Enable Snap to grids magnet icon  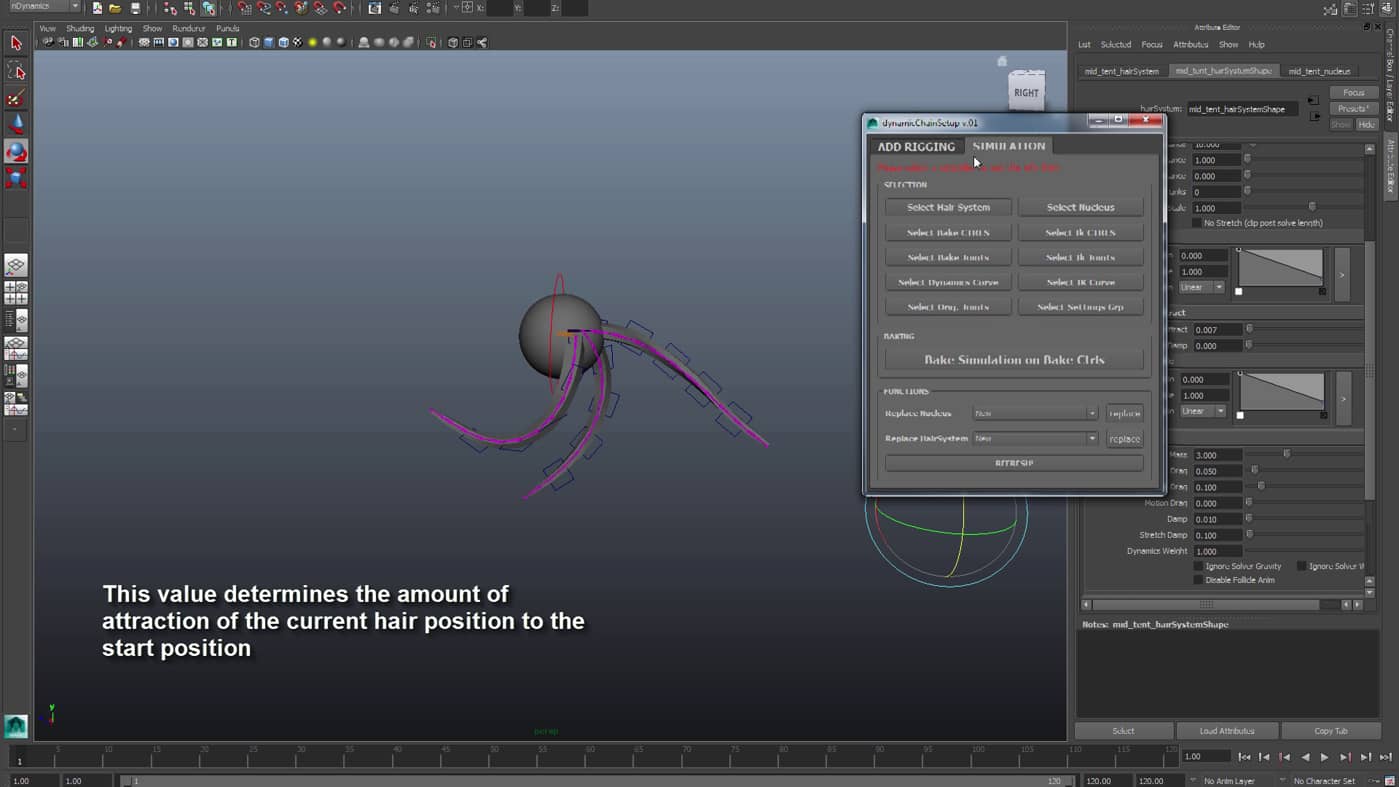245,8
